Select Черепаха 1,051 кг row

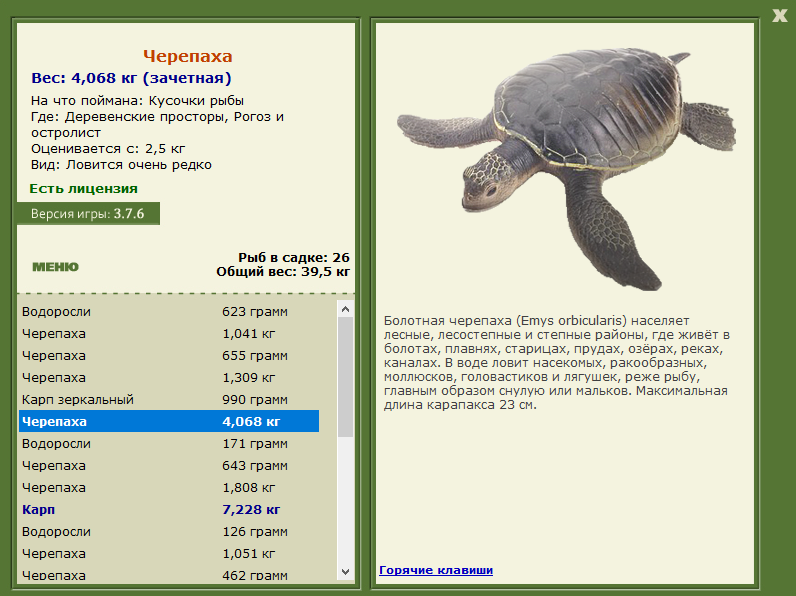click(x=169, y=553)
